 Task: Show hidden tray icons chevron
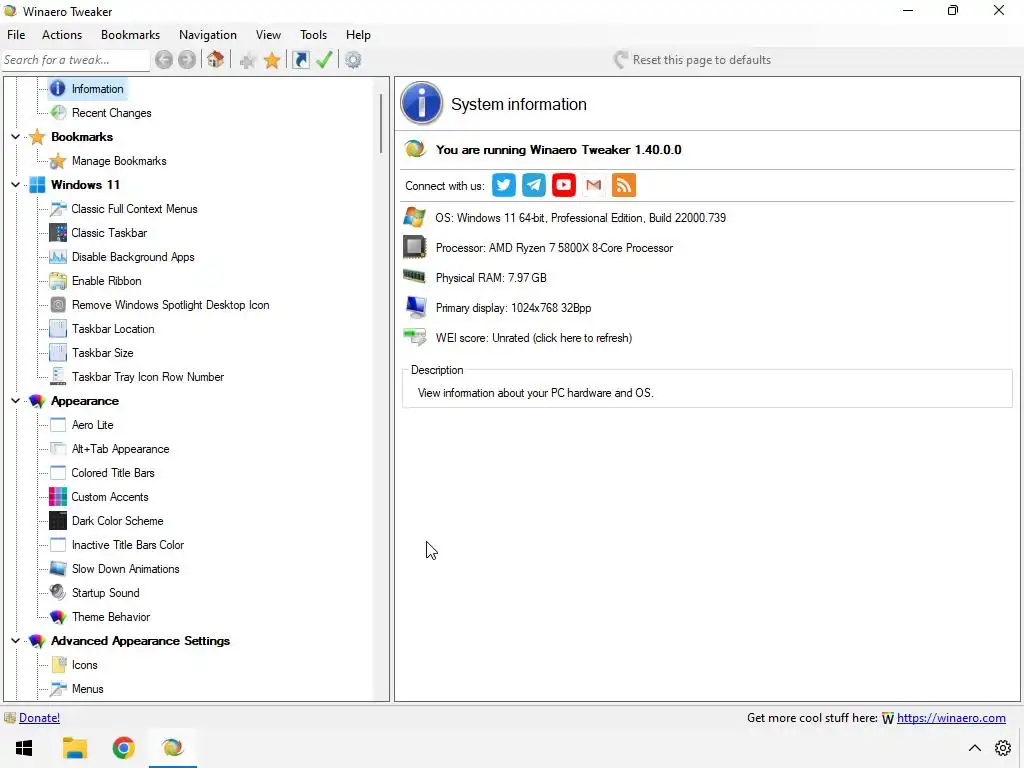click(x=974, y=748)
